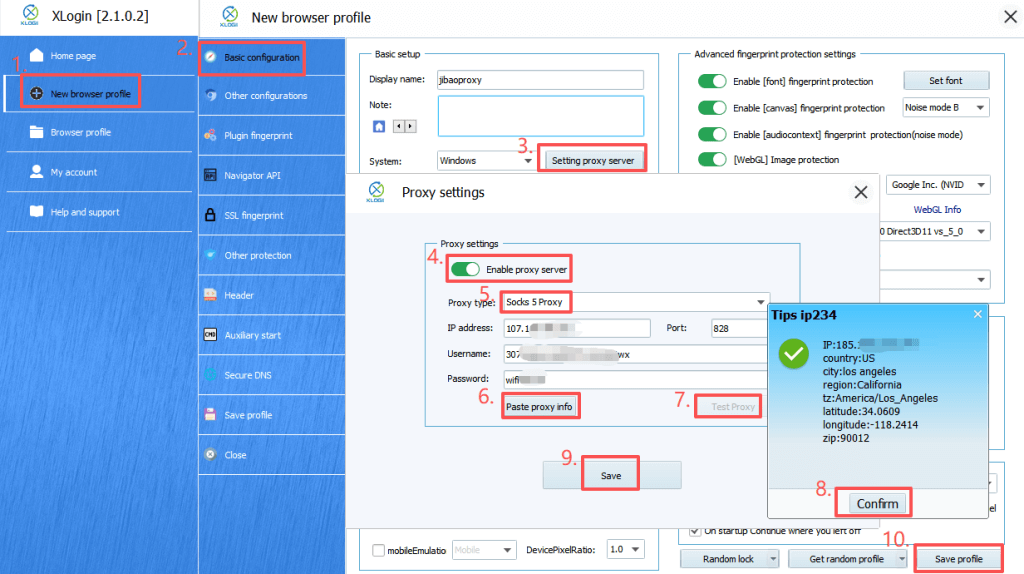Click the Browser profile folder icon

pyautogui.click(x=37, y=132)
